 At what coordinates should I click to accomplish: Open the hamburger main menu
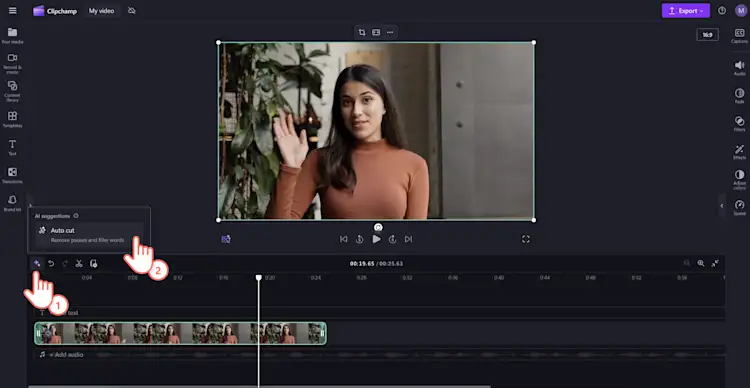tap(12, 11)
